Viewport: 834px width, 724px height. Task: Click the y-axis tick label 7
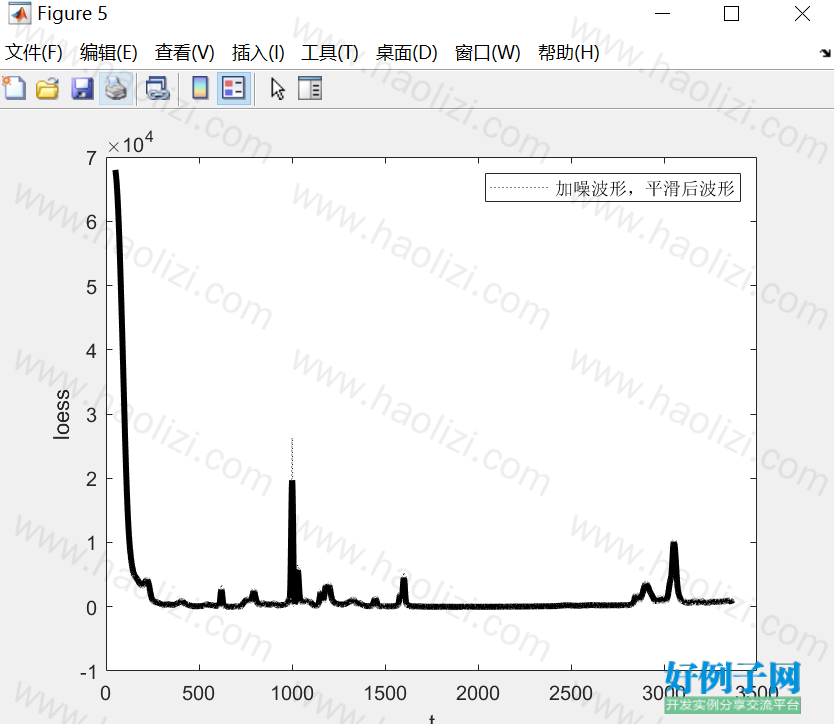[x=91, y=158]
